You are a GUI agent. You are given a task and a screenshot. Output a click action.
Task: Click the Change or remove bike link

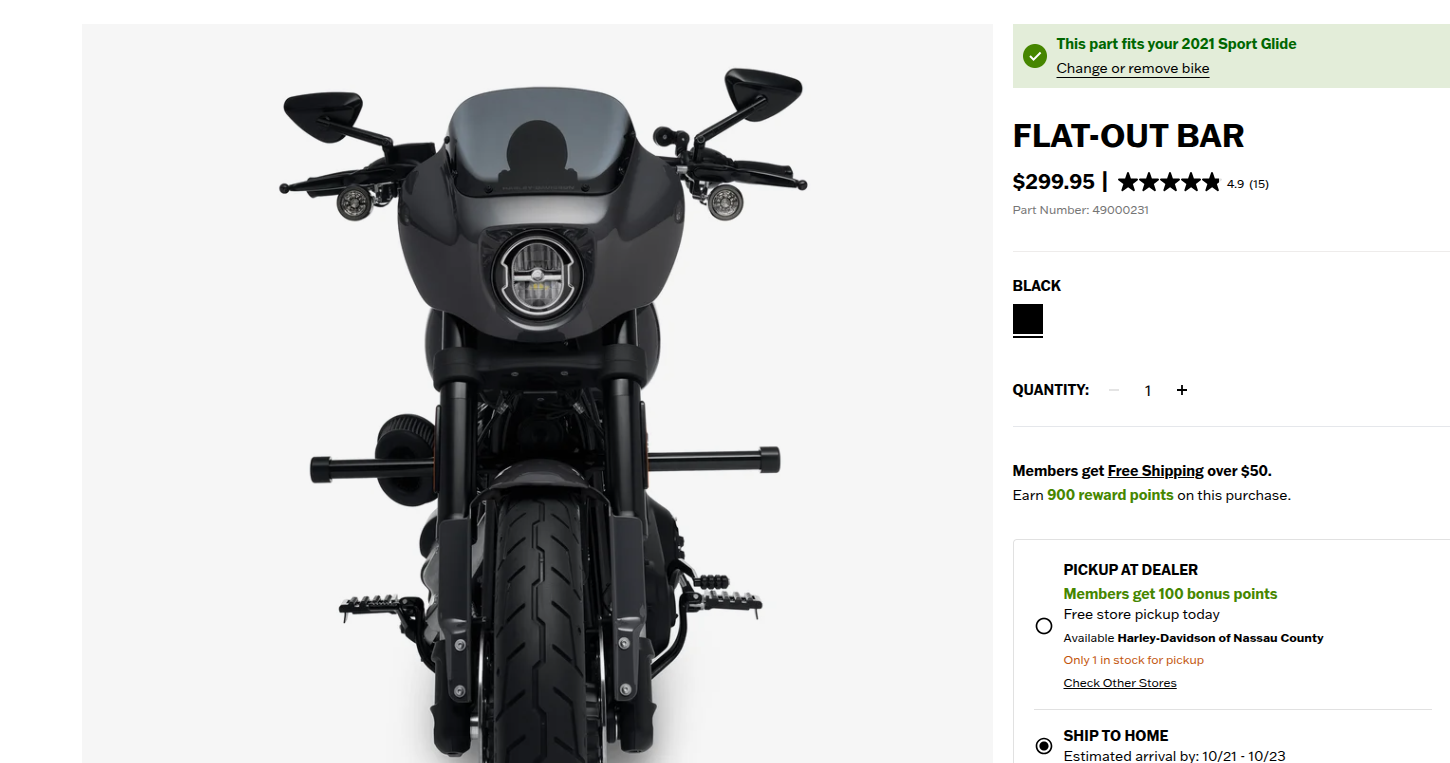coord(1133,68)
